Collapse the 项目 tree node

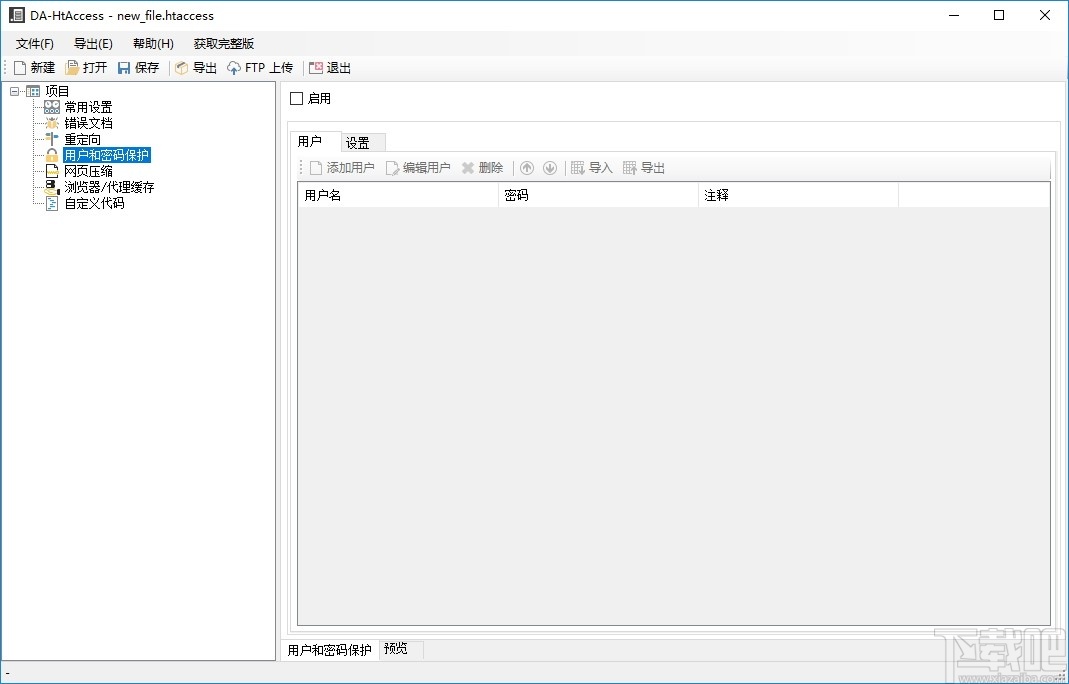click(14, 90)
